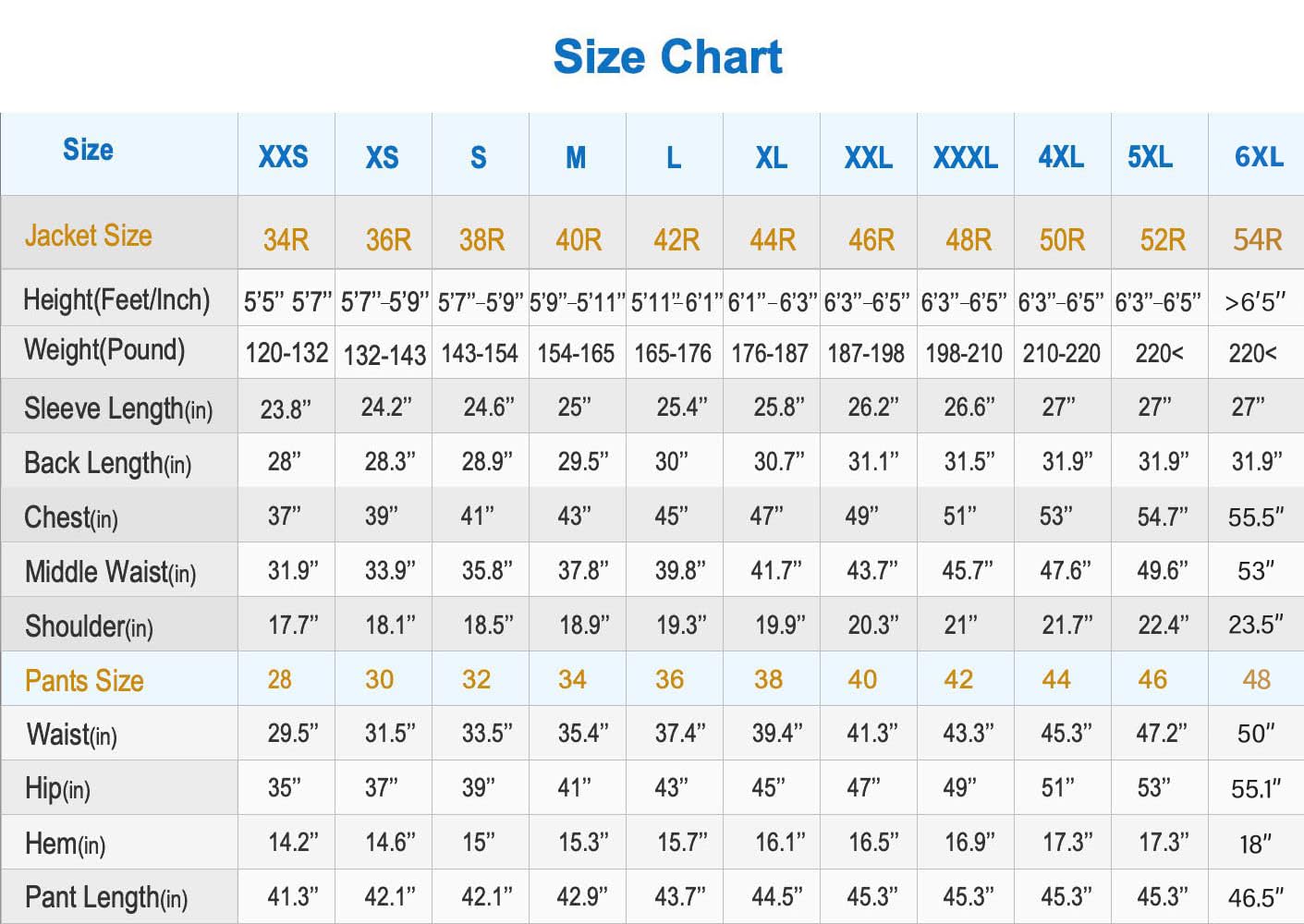Image resolution: width=1304 pixels, height=924 pixels.
Task: Click the Size Chart title
Action: pos(667,56)
